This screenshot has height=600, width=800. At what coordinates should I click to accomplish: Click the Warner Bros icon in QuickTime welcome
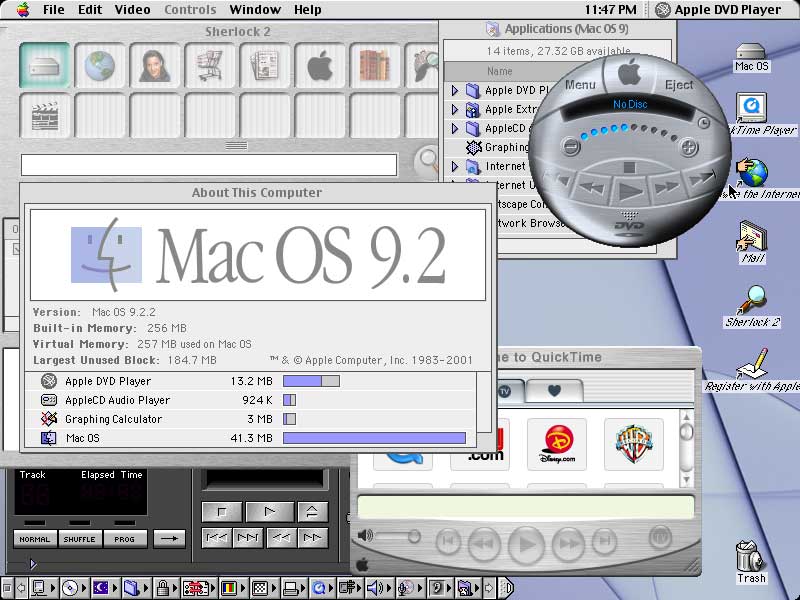pos(634,444)
